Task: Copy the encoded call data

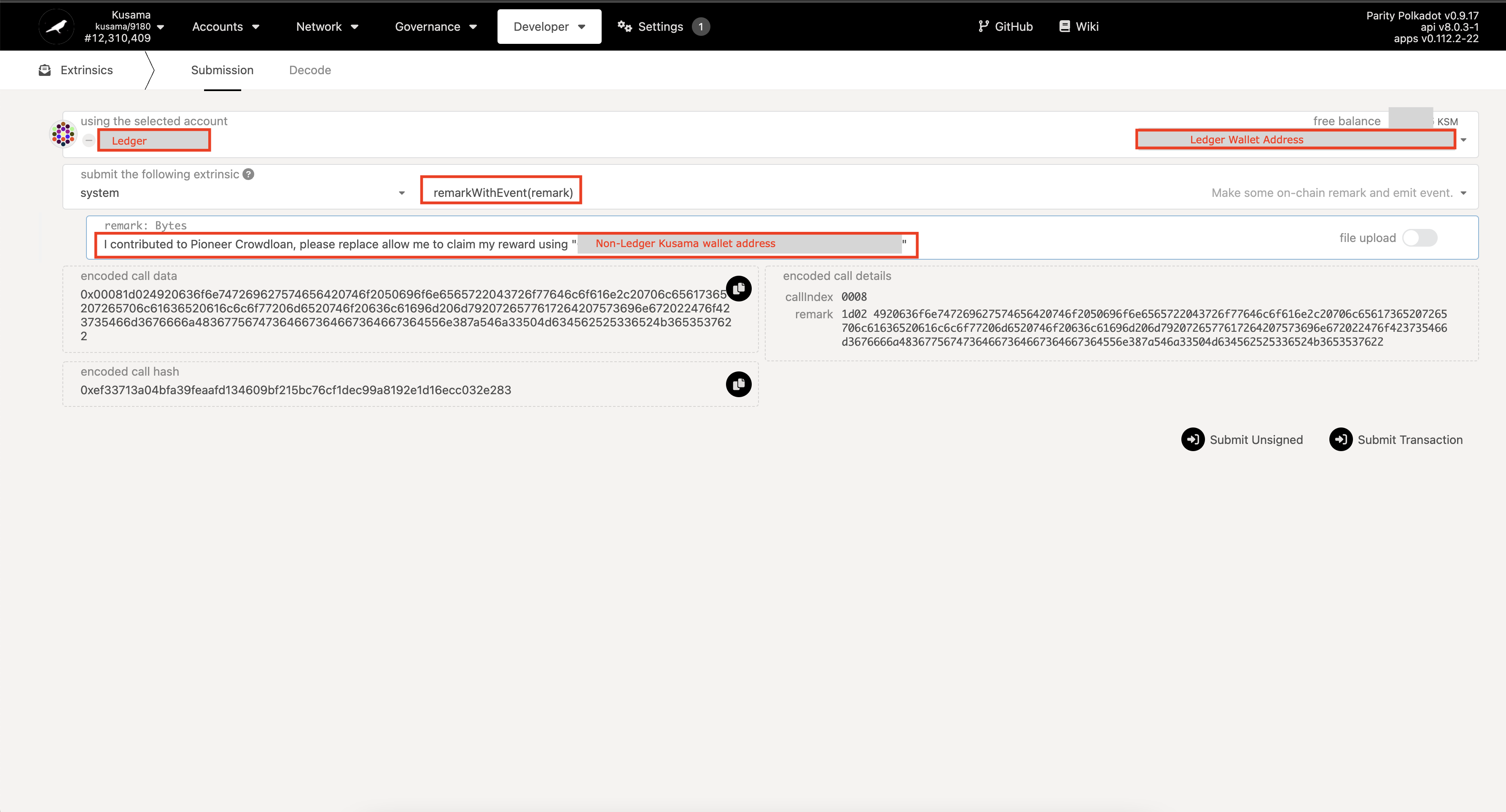Action: tap(738, 288)
